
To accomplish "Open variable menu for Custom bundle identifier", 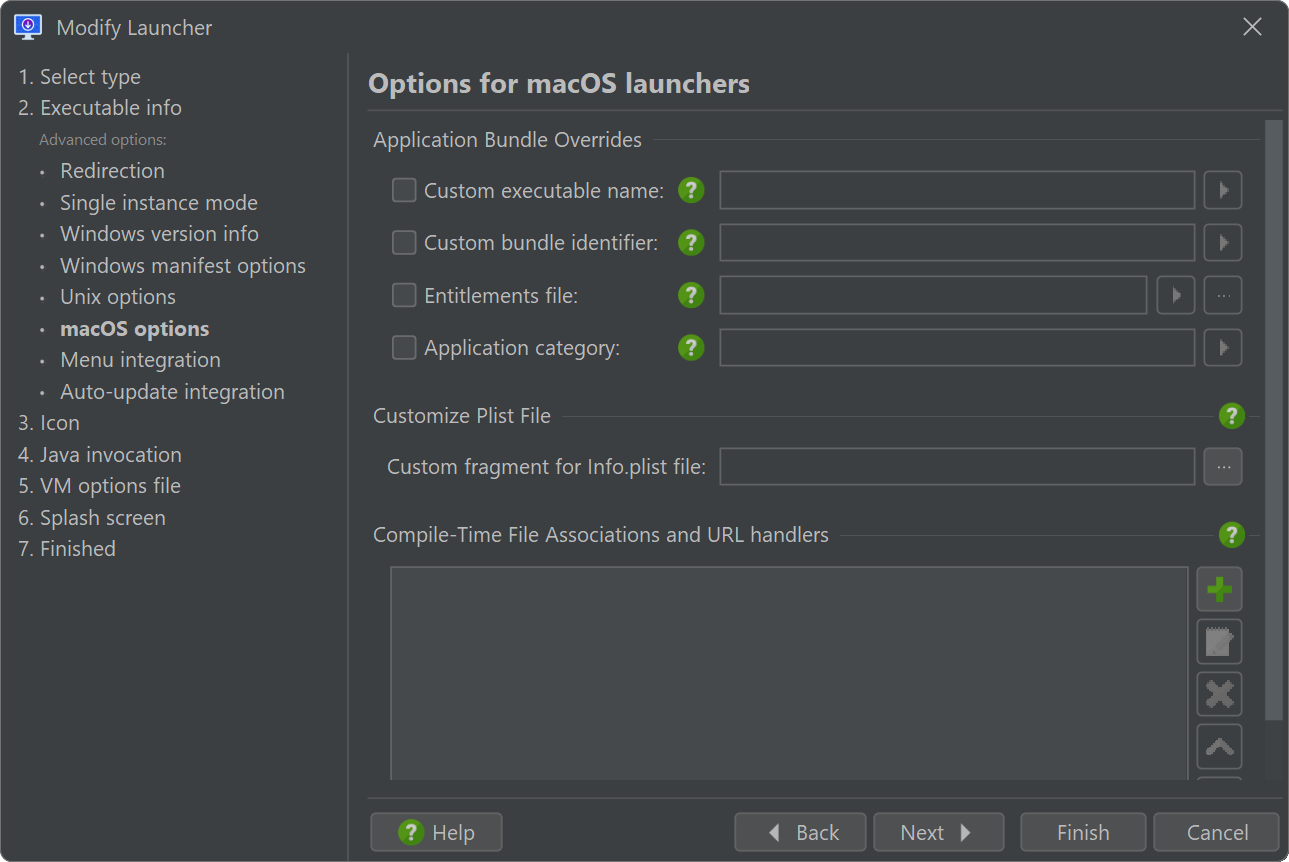I will [1223, 242].
